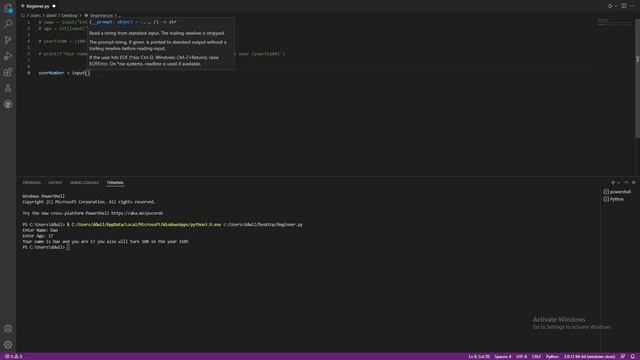Select the Beginner.py editor tab

38,6
